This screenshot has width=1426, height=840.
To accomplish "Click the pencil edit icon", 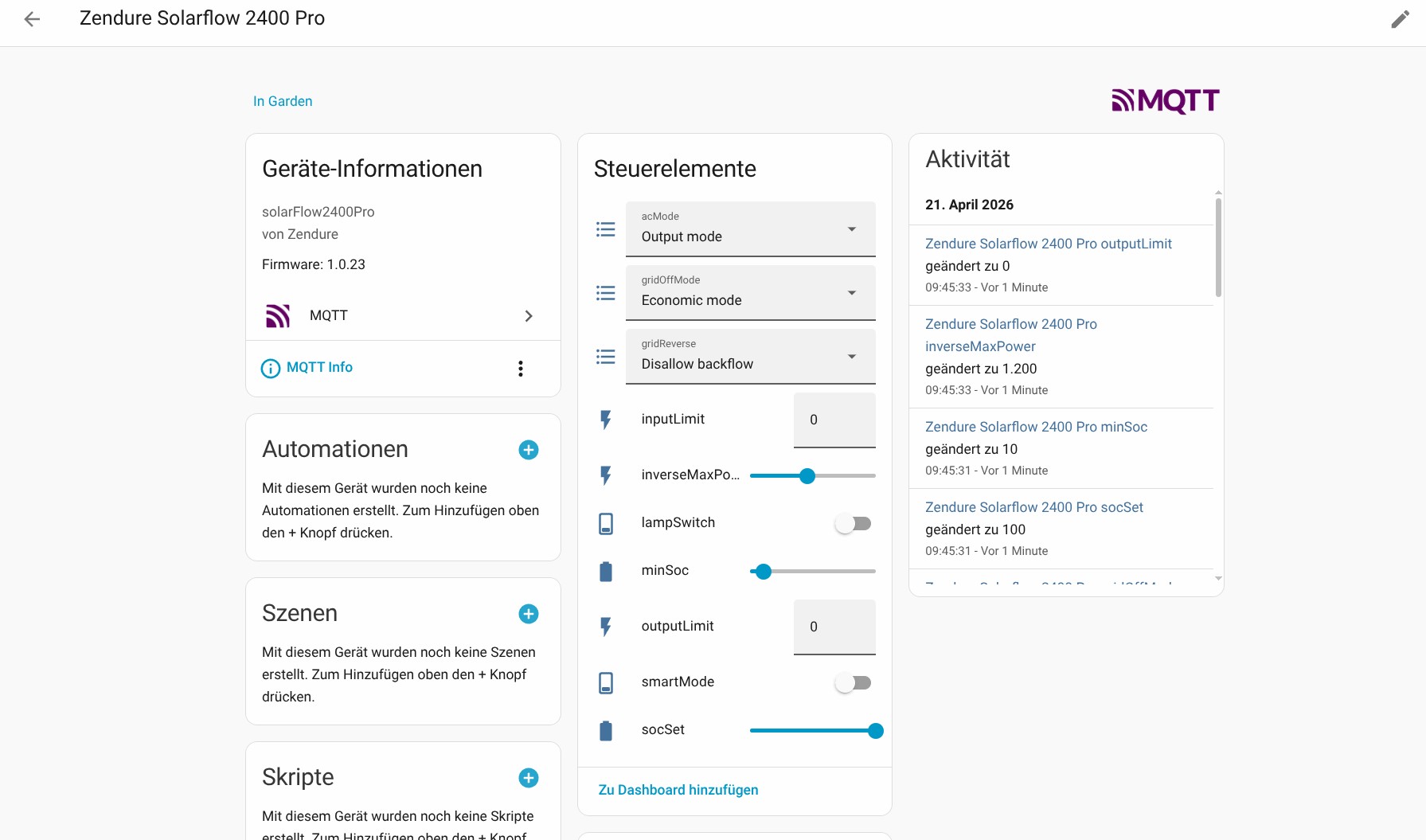I will point(1400,19).
